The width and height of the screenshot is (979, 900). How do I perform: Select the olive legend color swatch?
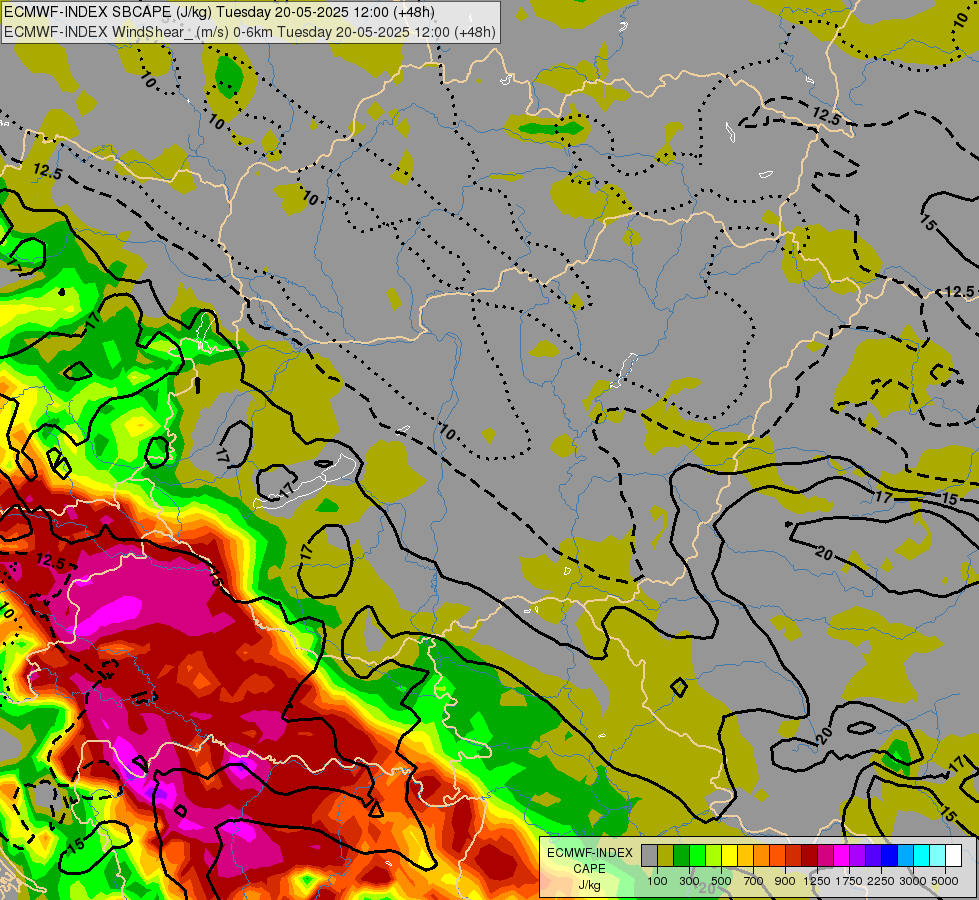click(x=666, y=855)
